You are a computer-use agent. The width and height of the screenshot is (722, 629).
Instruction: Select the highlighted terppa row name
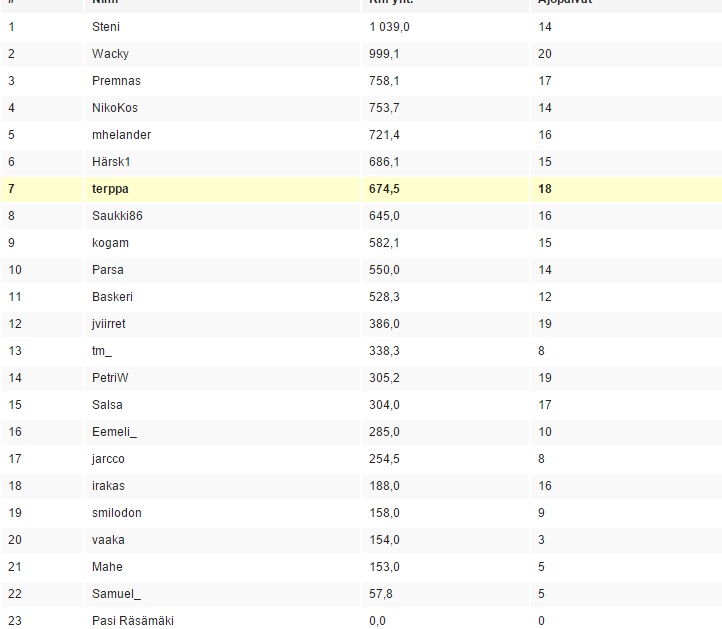tap(110, 189)
